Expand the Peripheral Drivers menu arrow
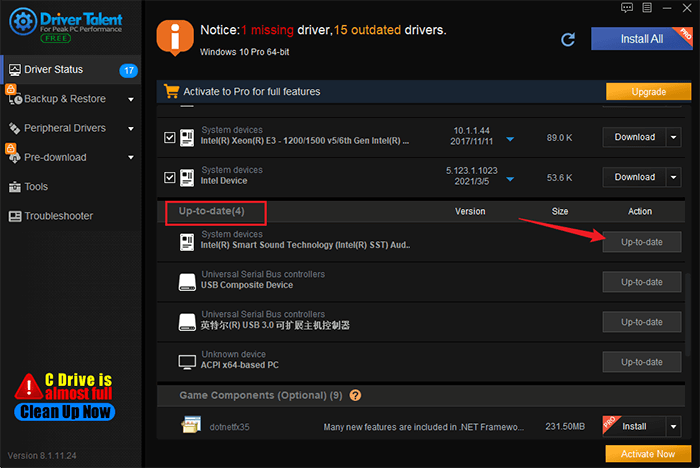Screen dimensions: 700x468 point(131,129)
